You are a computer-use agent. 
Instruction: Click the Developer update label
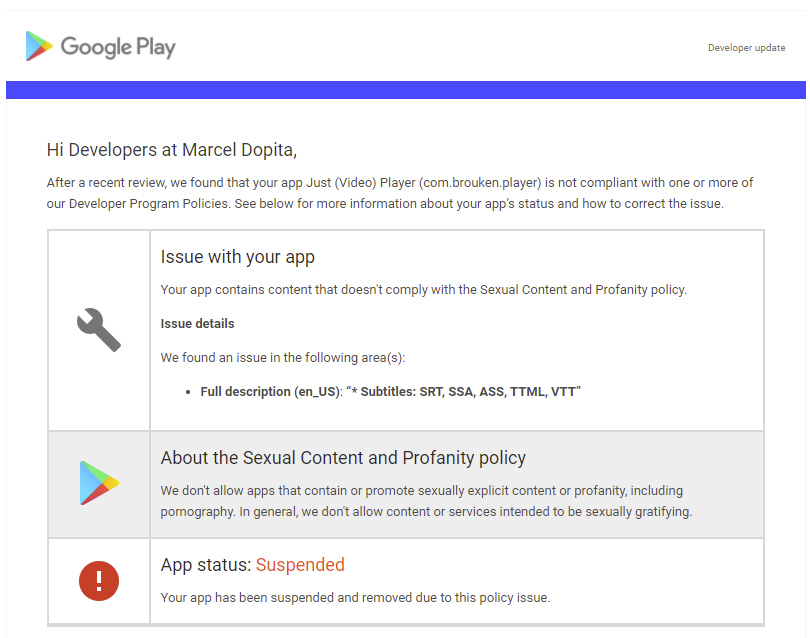[x=746, y=48]
